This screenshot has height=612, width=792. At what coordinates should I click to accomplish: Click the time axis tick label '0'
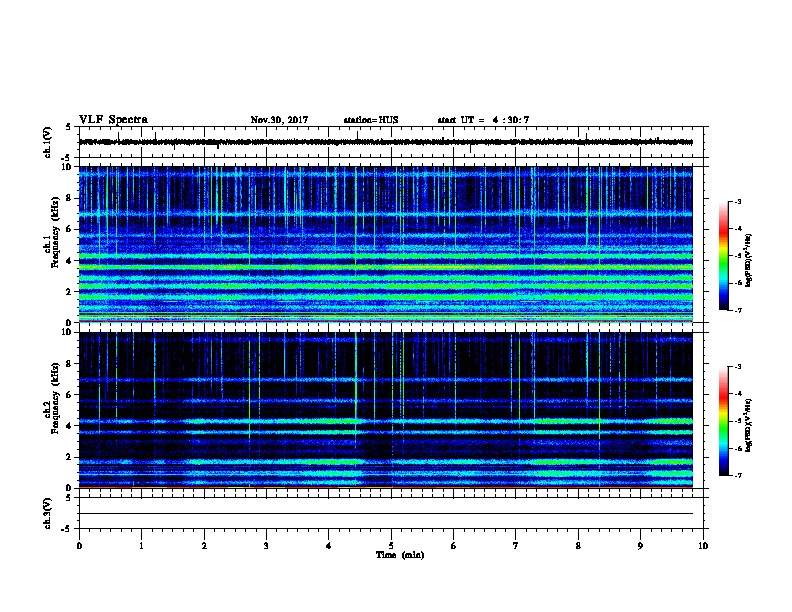click(x=79, y=545)
